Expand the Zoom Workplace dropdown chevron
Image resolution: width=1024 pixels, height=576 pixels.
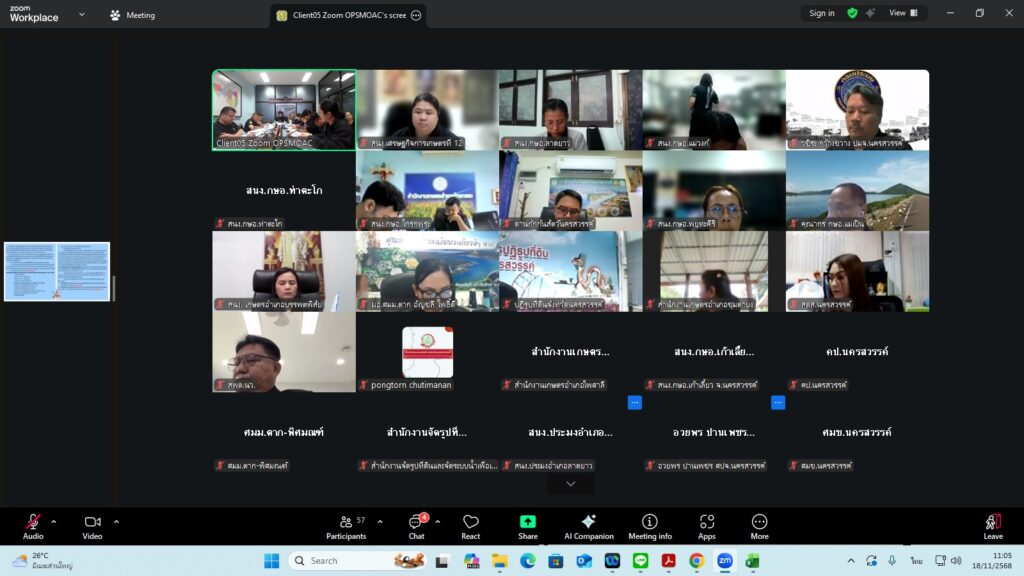tap(81, 15)
